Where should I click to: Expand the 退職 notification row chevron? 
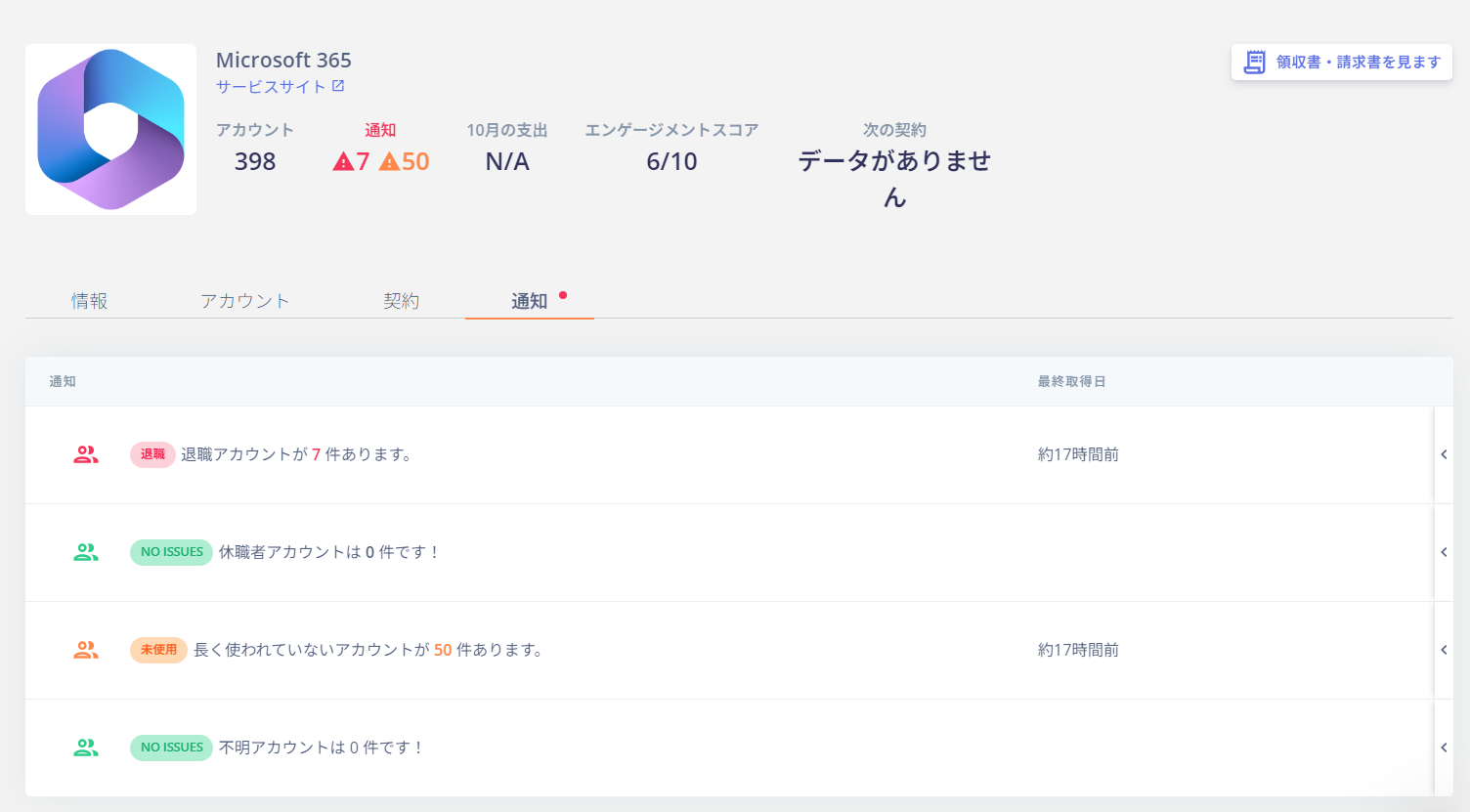click(1445, 454)
